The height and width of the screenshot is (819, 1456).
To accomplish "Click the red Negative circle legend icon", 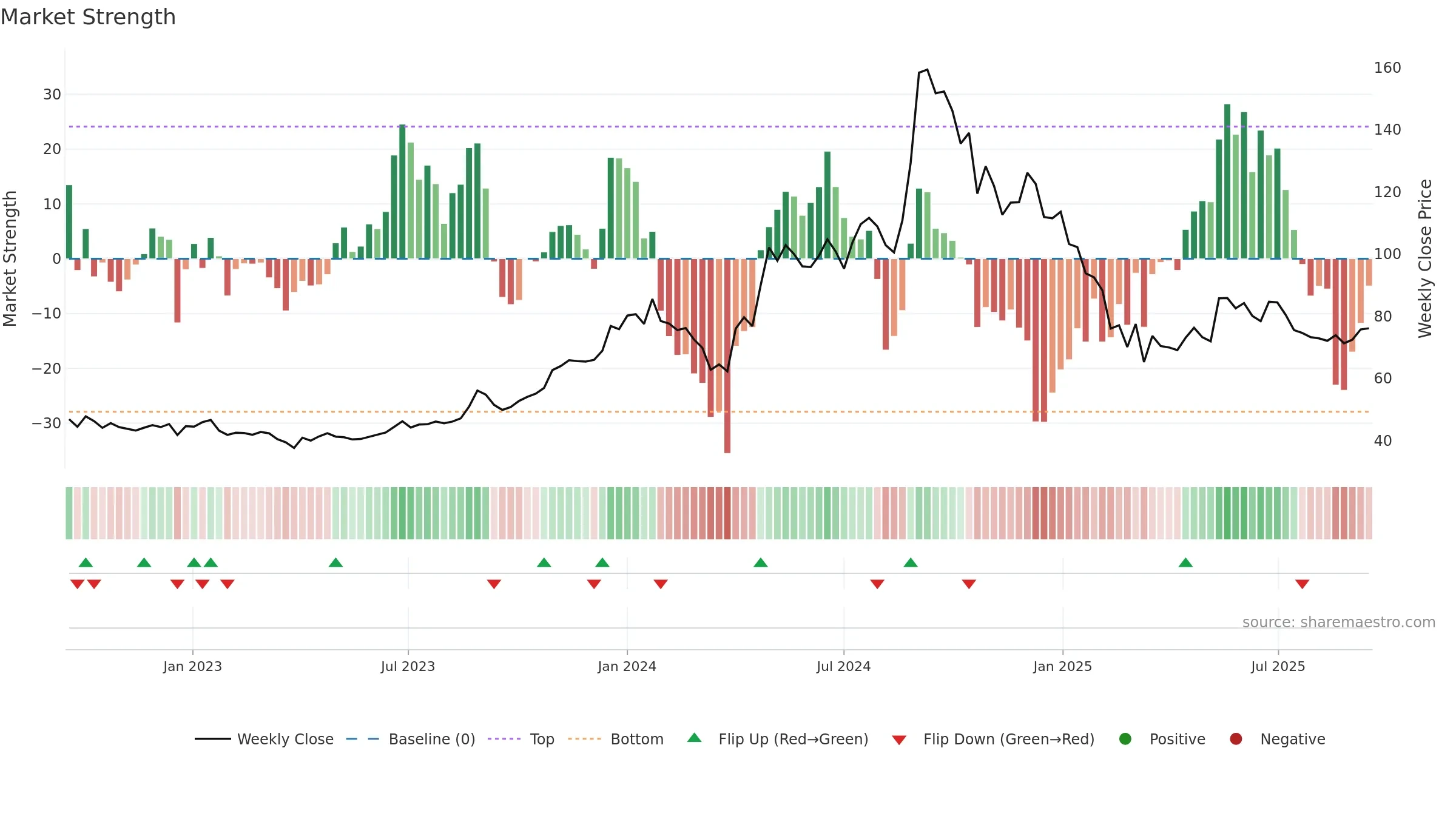I will coord(1236,739).
